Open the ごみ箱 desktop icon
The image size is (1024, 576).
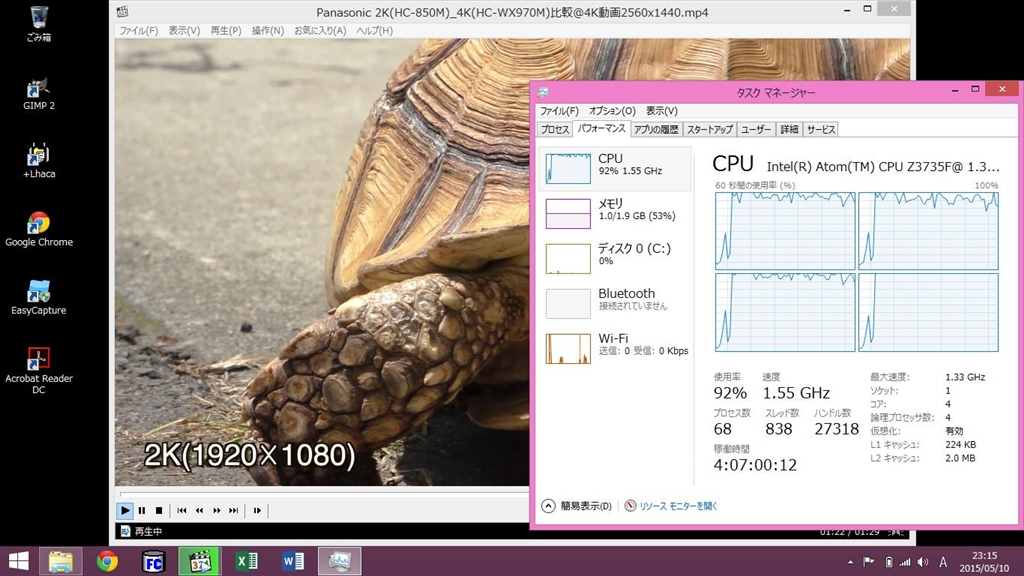39,24
